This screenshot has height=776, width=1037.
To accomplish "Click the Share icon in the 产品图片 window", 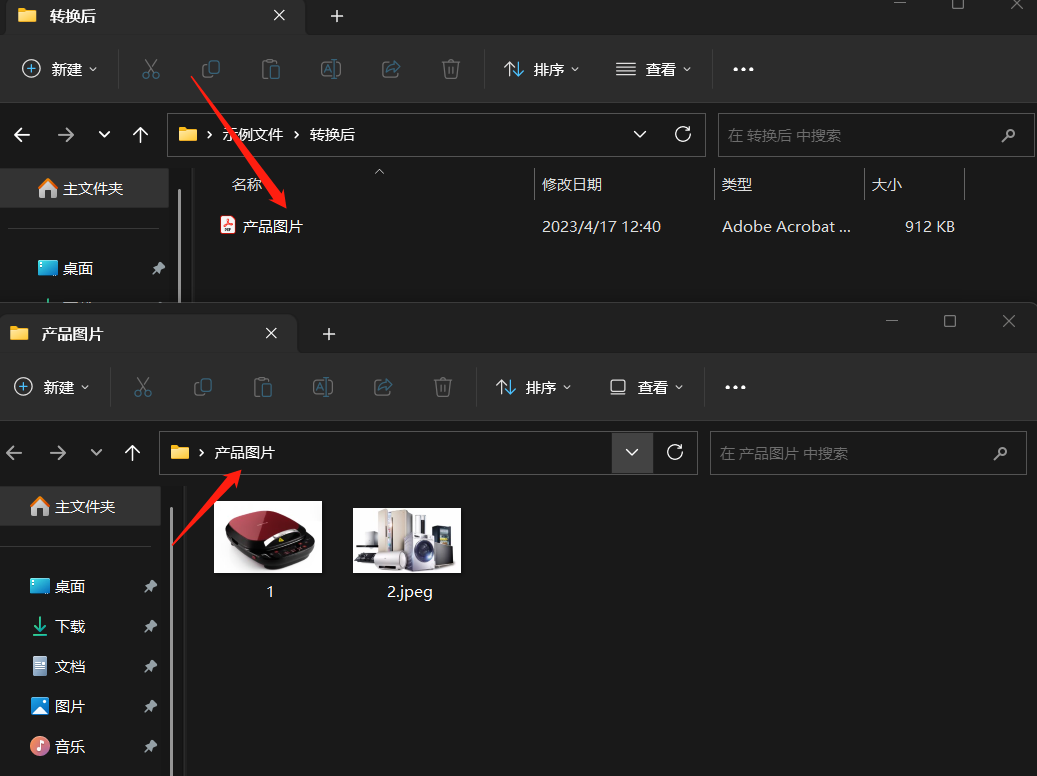I will (x=383, y=387).
